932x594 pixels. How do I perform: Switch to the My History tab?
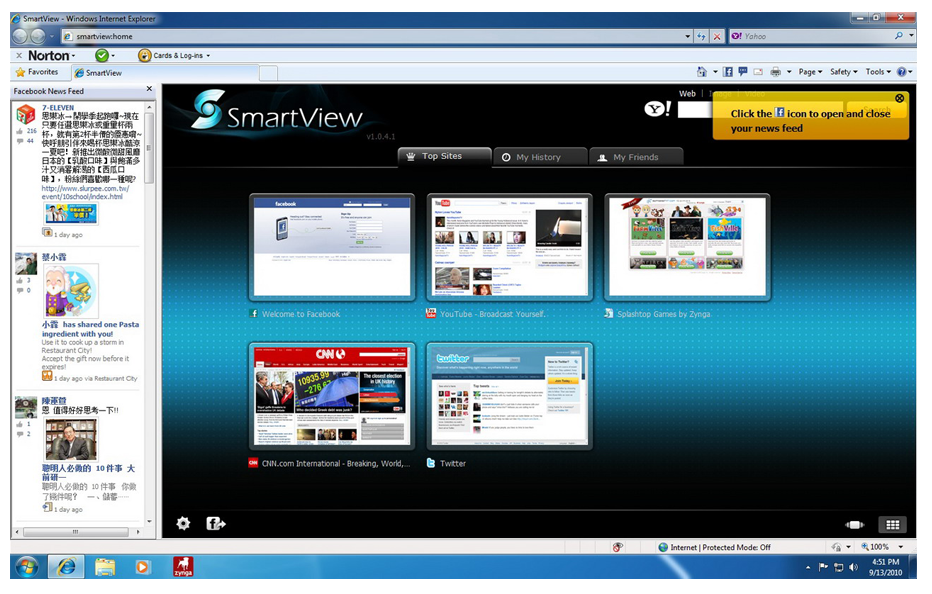(540, 156)
